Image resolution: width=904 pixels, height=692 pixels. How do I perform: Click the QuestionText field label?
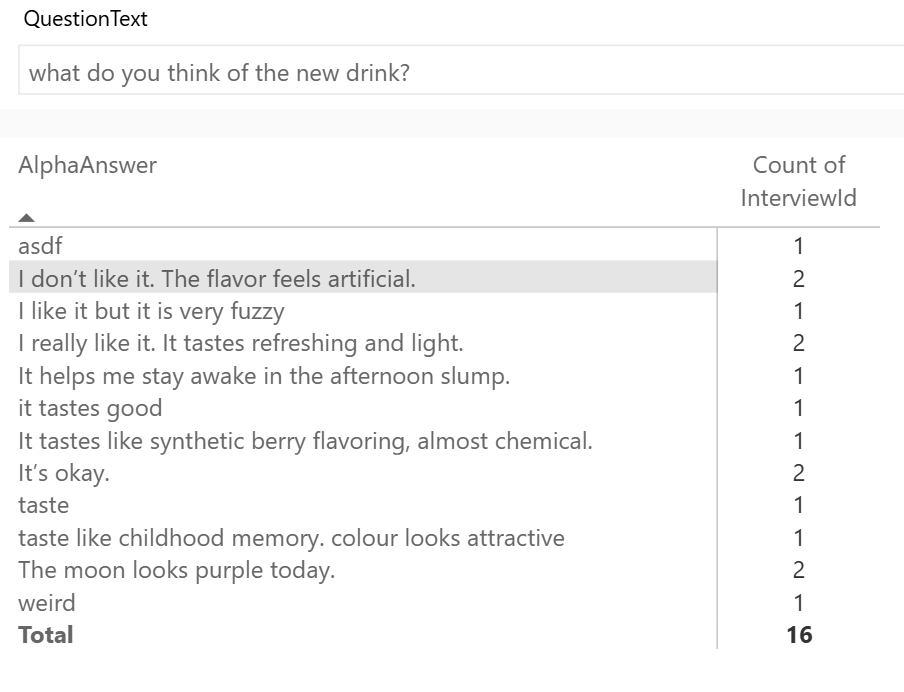pyautogui.click(x=85, y=19)
